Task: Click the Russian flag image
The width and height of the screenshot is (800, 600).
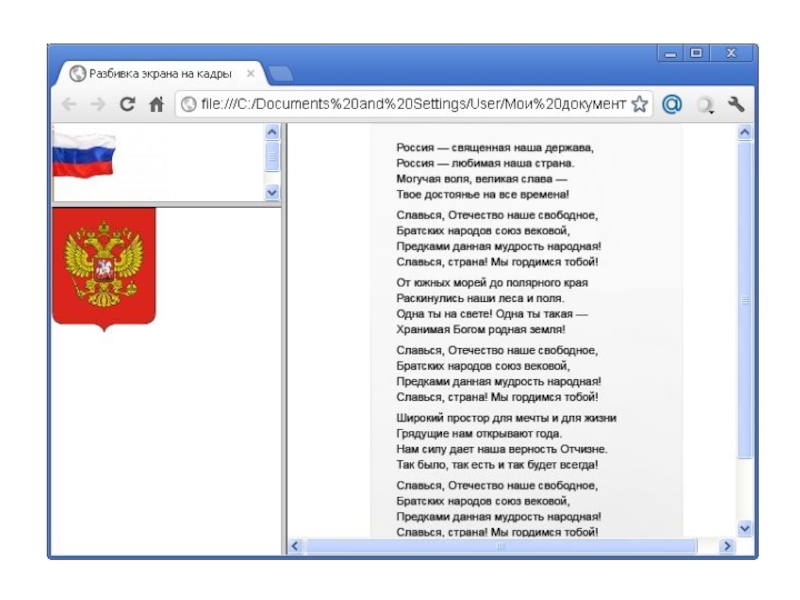Action: [x=84, y=155]
